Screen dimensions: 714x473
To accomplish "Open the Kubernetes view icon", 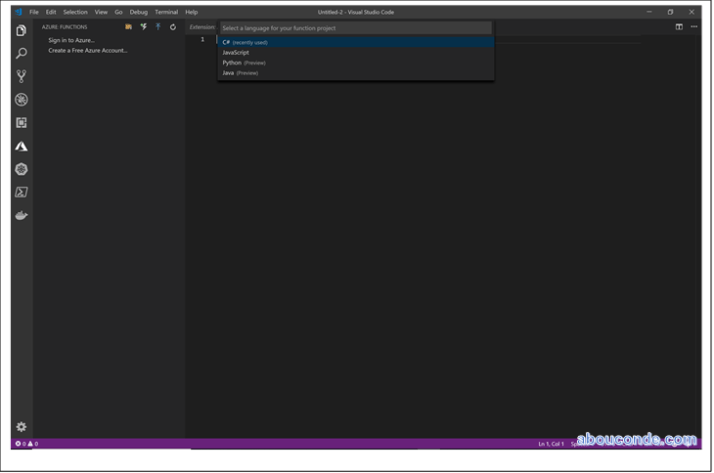I will point(21,169).
